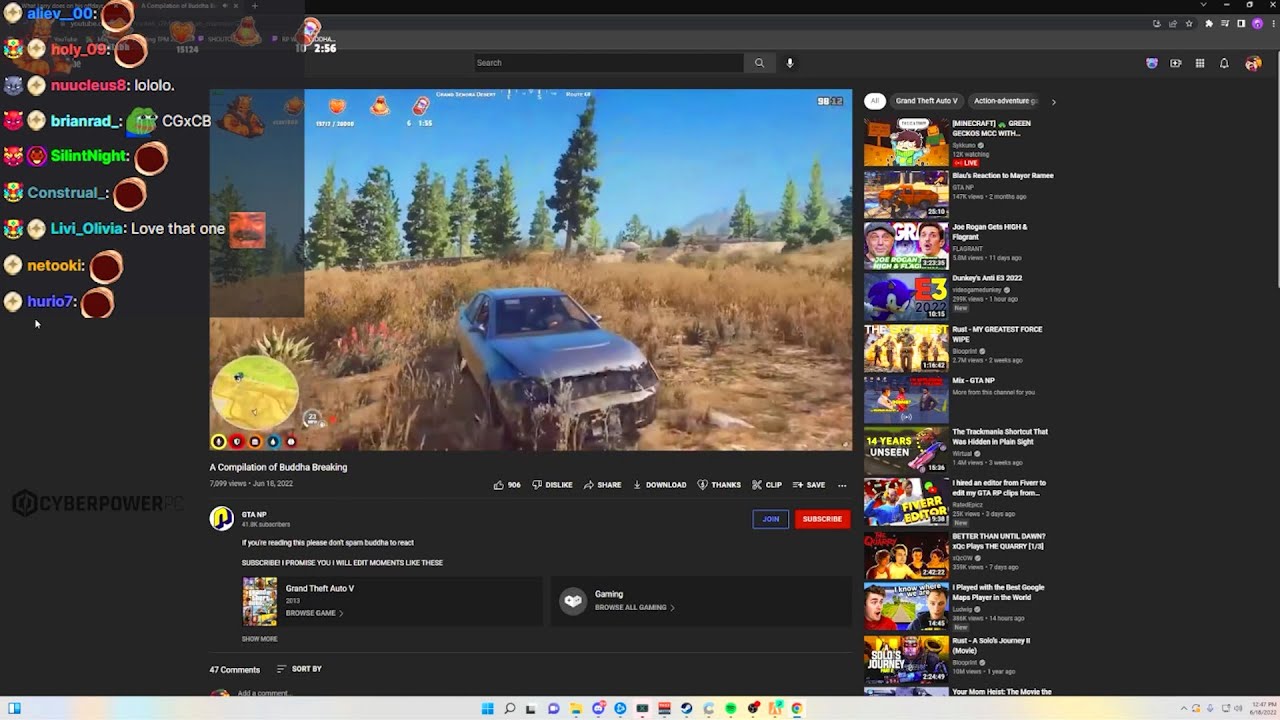Open the Windows Start button
The height and width of the screenshot is (720, 1280).
[487, 709]
